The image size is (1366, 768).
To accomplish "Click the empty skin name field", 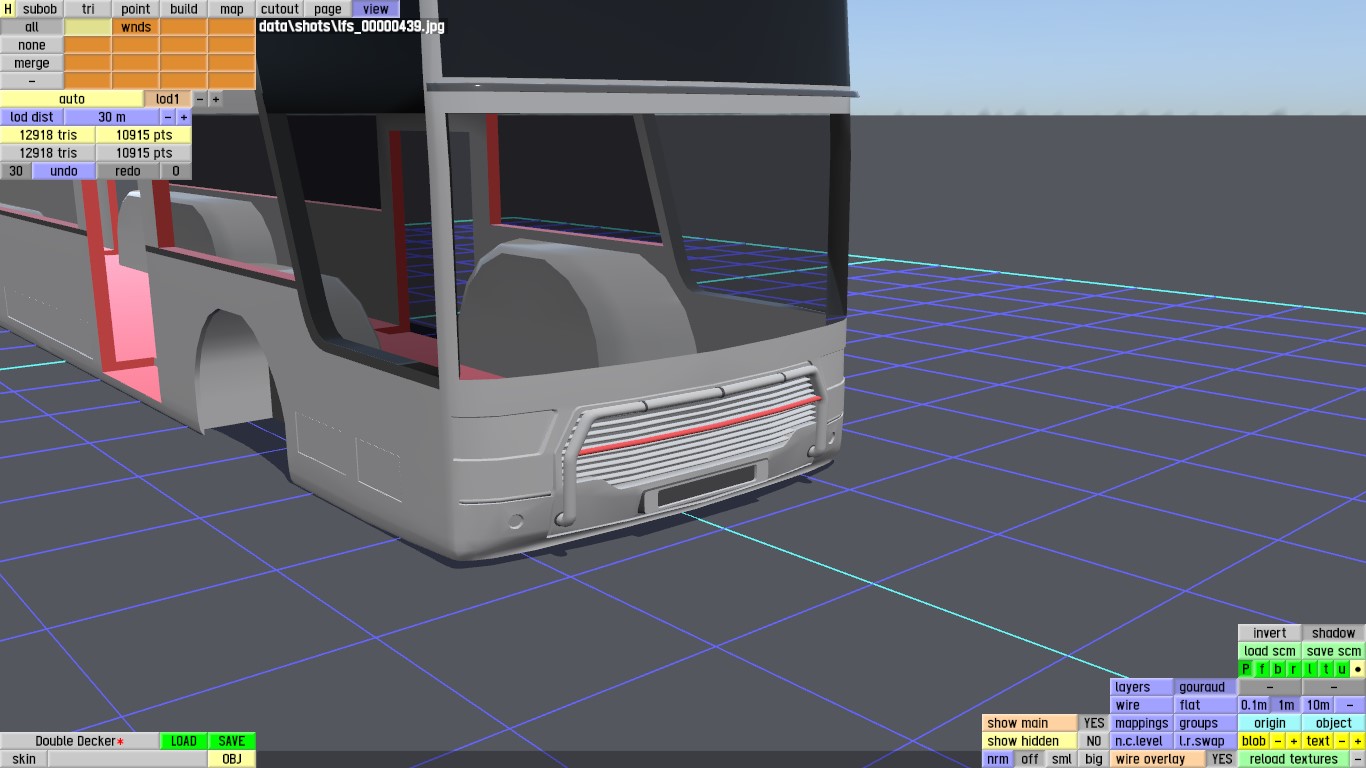I will pyautogui.click(x=128, y=759).
